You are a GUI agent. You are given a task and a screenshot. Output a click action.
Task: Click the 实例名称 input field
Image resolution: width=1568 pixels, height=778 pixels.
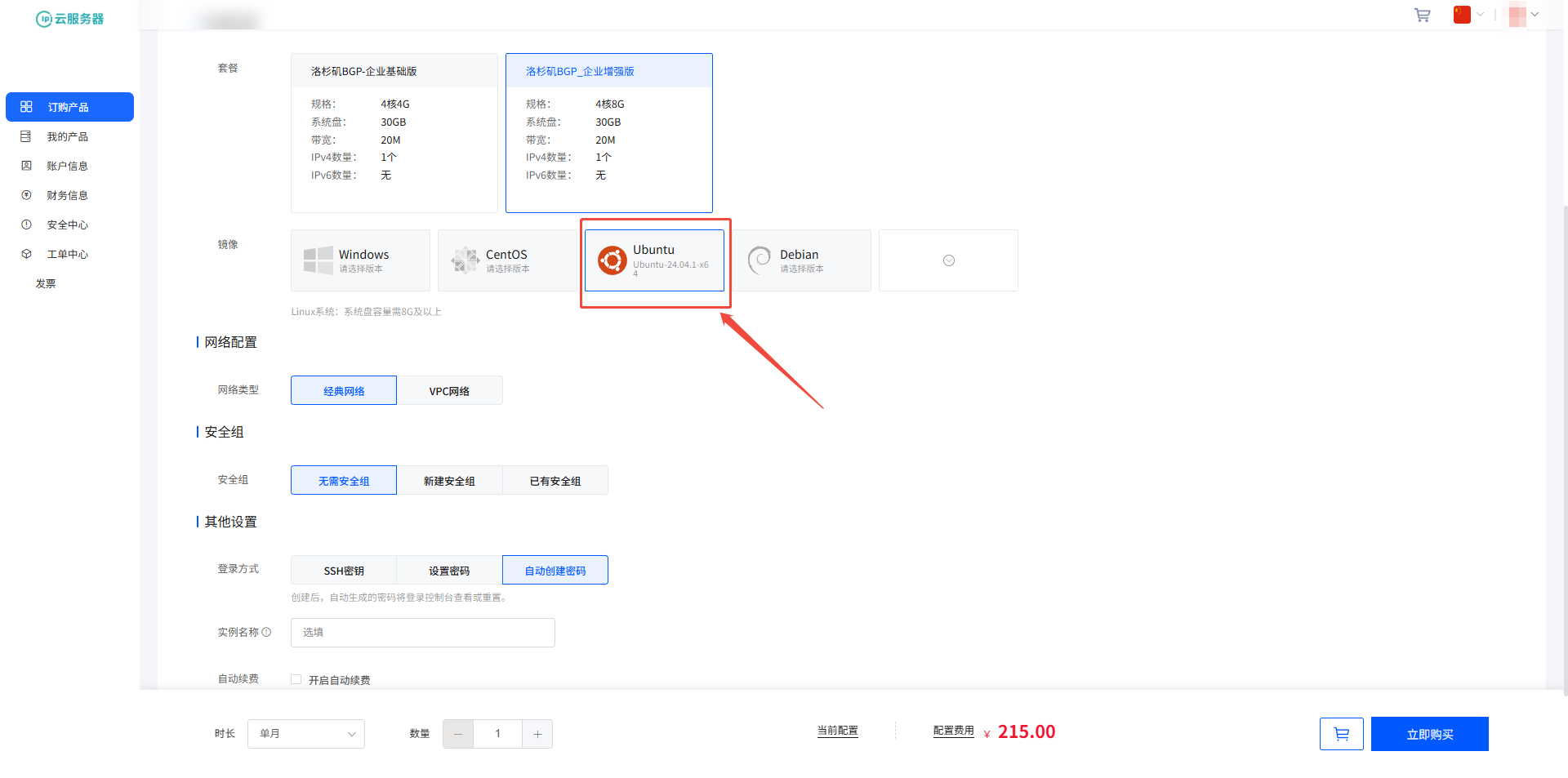(x=422, y=633)
